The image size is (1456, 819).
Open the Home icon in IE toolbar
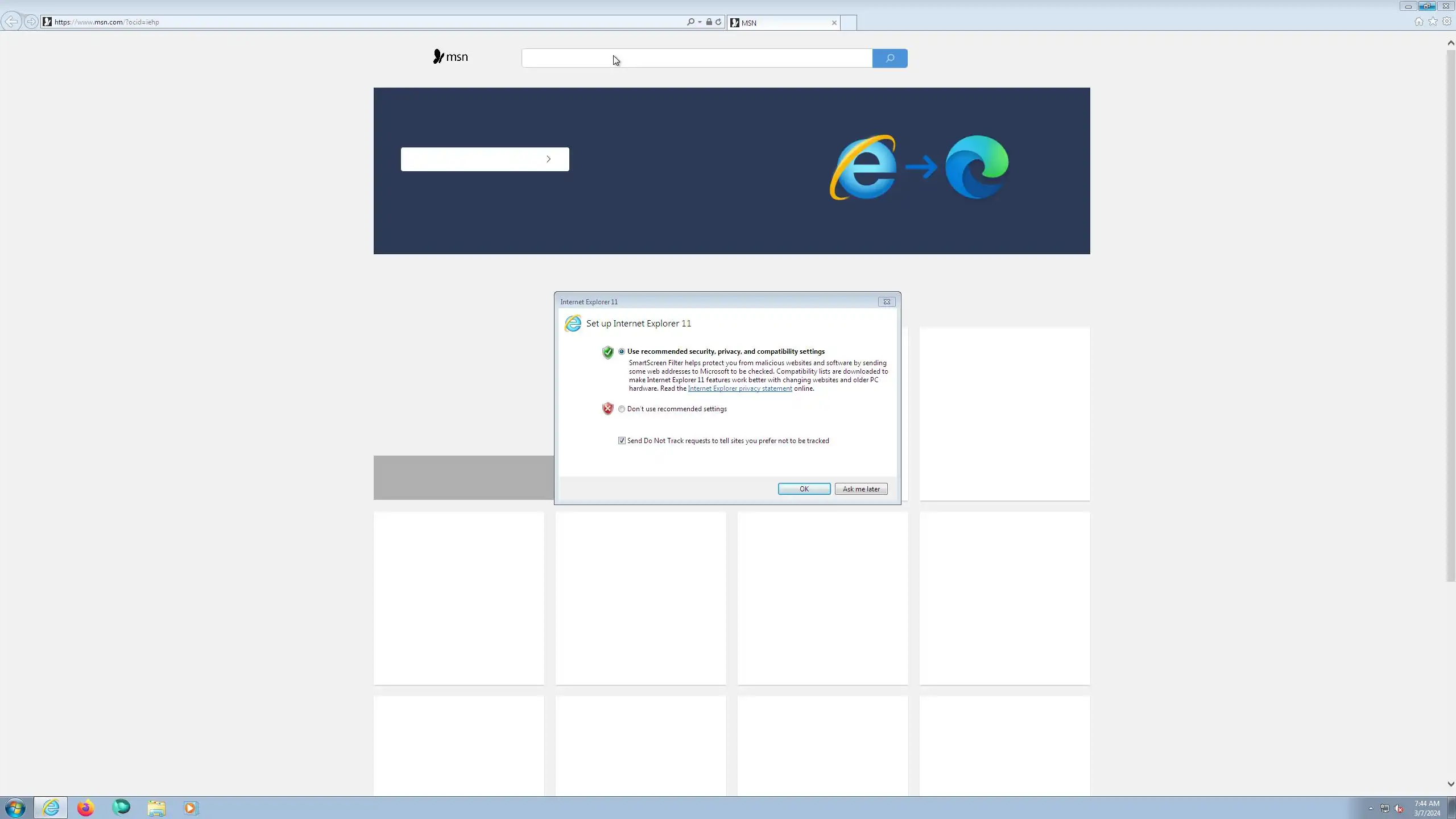click(1418, 22)
